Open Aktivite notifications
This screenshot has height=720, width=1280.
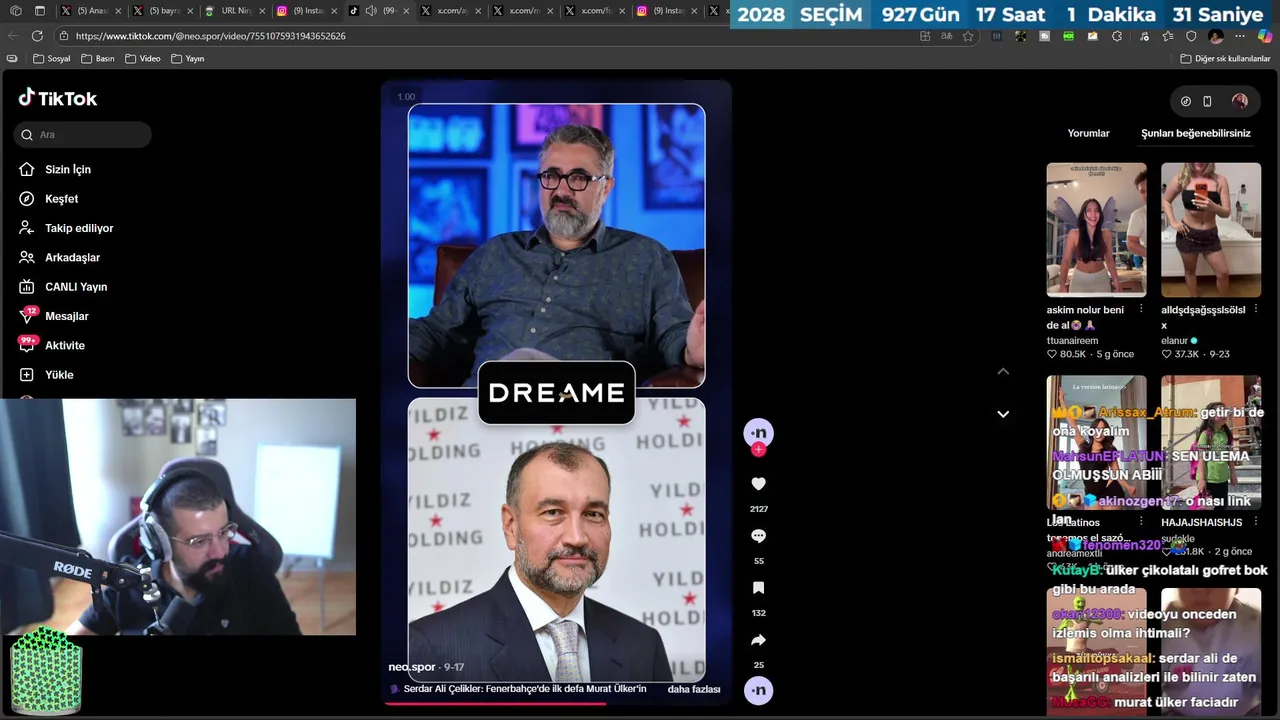(65, 345)
